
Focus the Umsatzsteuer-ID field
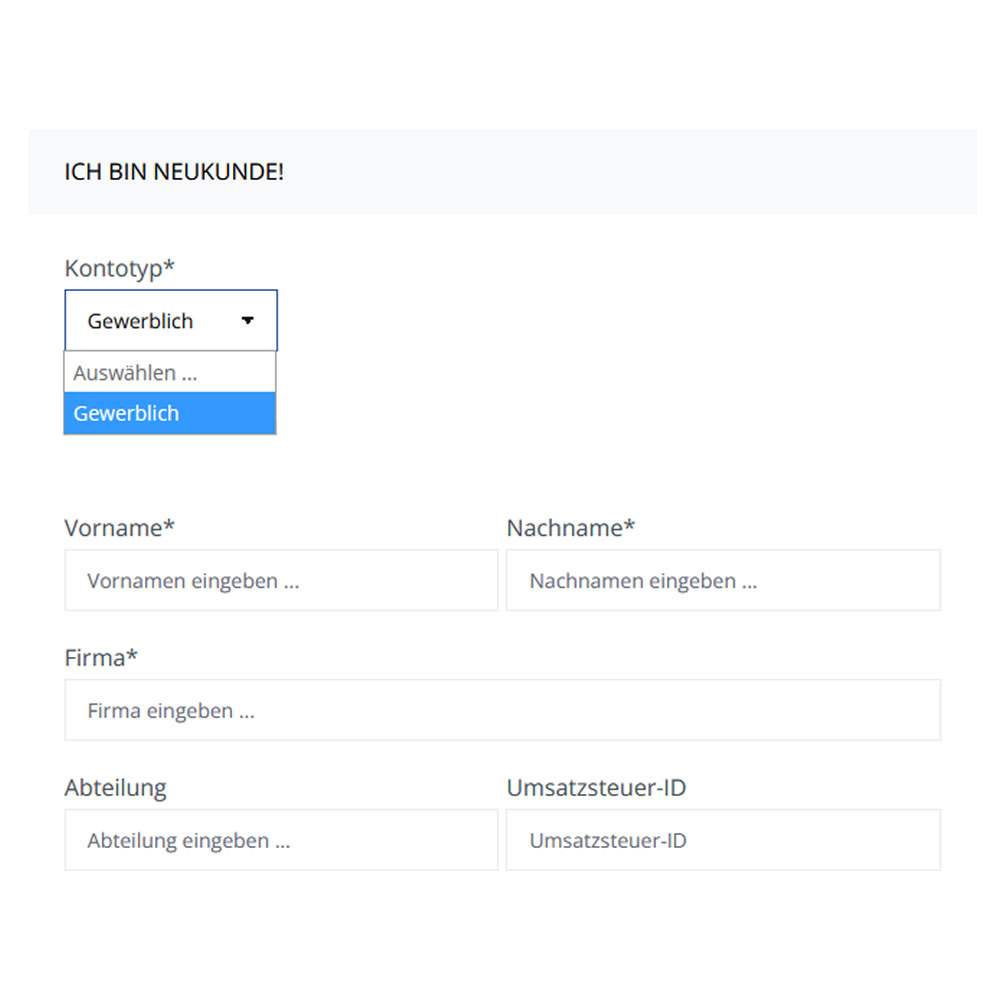(x=722, y=840)
